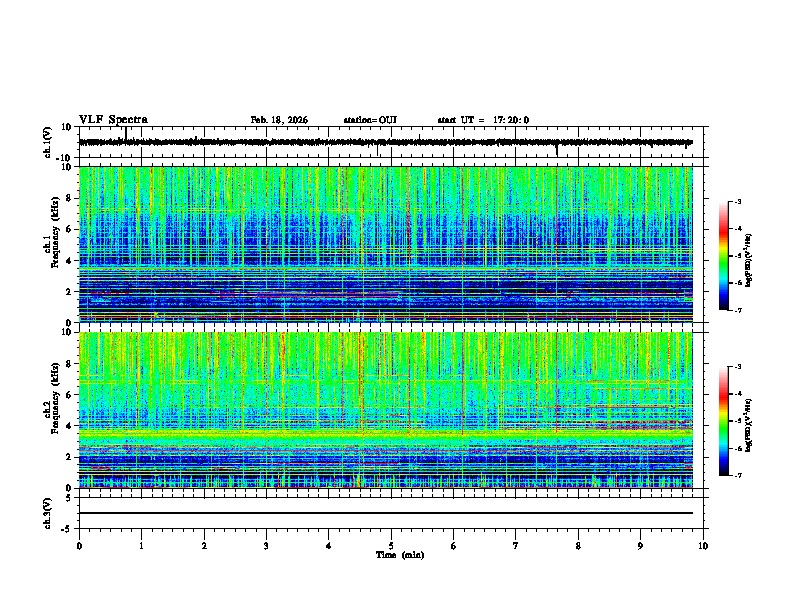Click time axis tick label 9
Screen dimensions: 792x612
[640, 546]
